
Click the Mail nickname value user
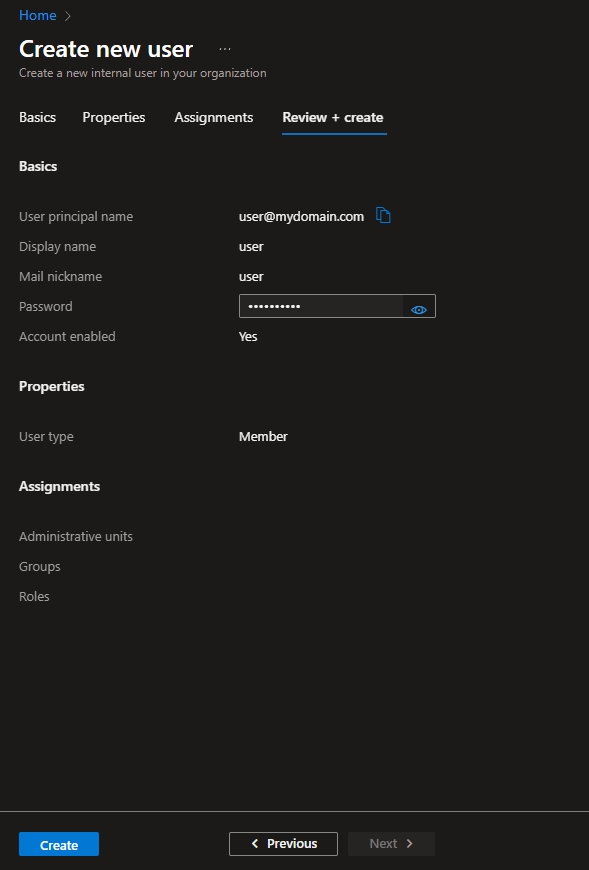click(x=251, y=276)
